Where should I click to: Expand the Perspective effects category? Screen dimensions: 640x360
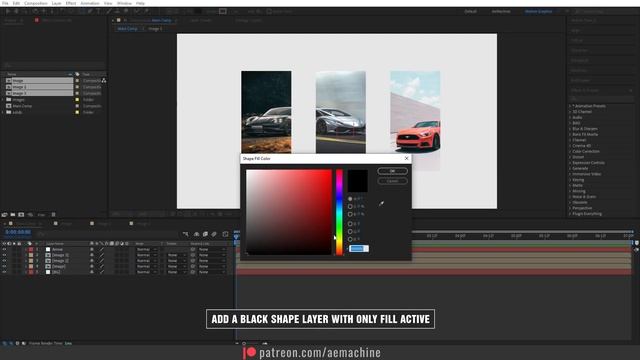(570, 208)
